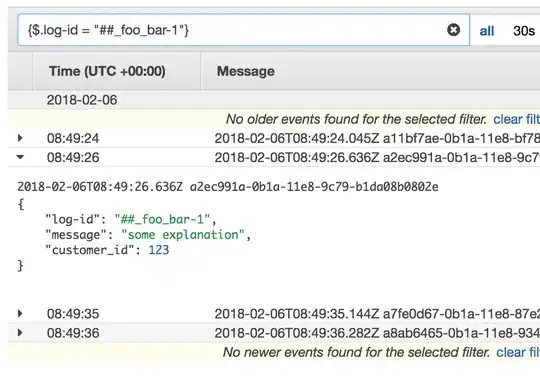Select the 30s time range

[524, 31]
